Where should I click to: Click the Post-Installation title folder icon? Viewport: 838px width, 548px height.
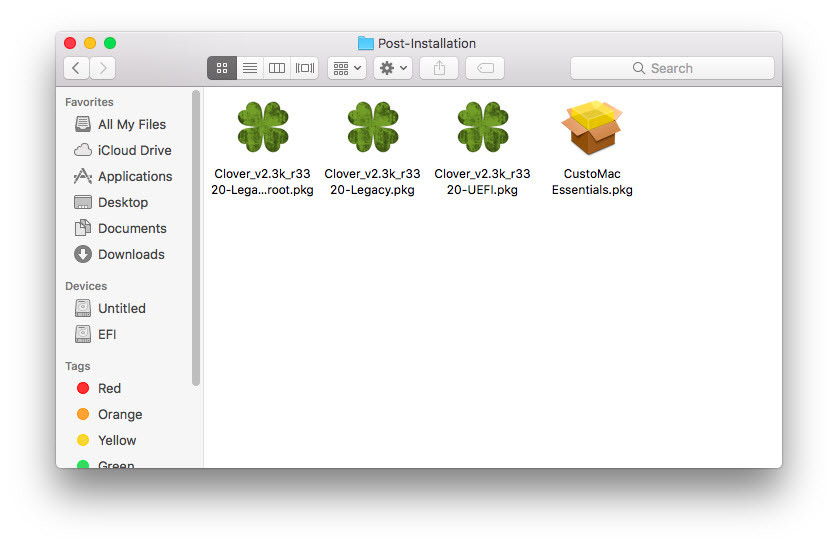pos(366,43)
